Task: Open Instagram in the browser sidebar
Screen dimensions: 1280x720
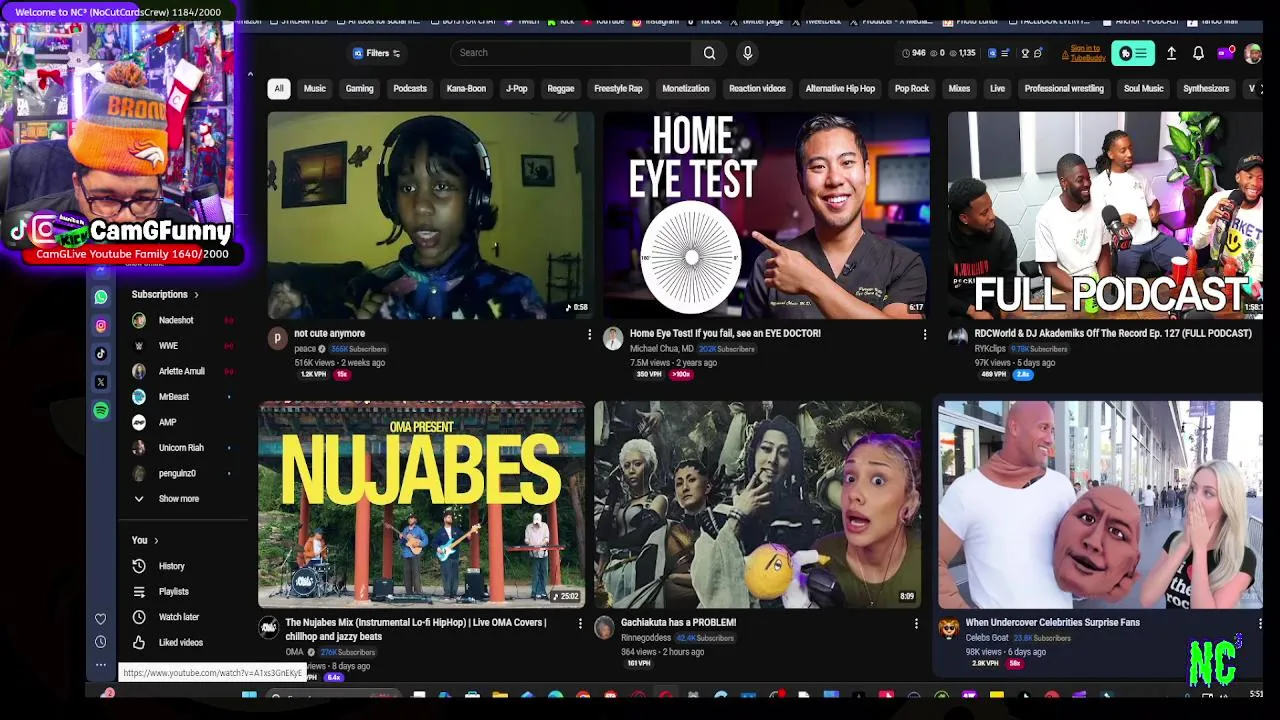Action: pyautogui.click(x=101, y=325)
